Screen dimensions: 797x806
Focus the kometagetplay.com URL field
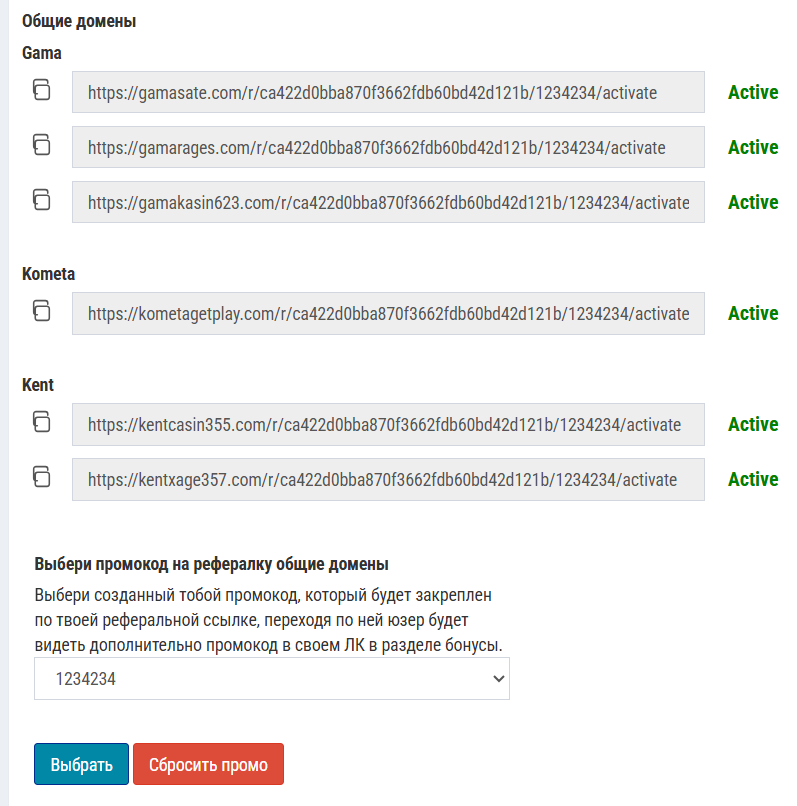[x=388, y=313]
